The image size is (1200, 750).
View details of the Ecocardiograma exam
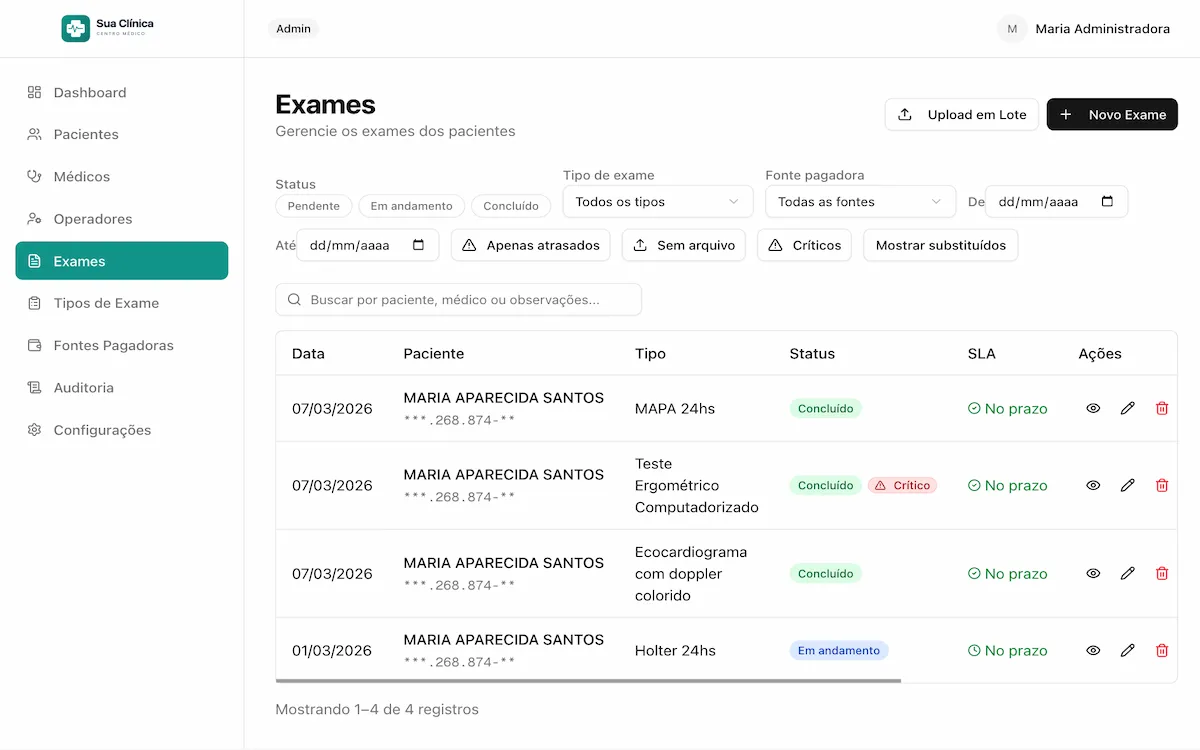1092,573
